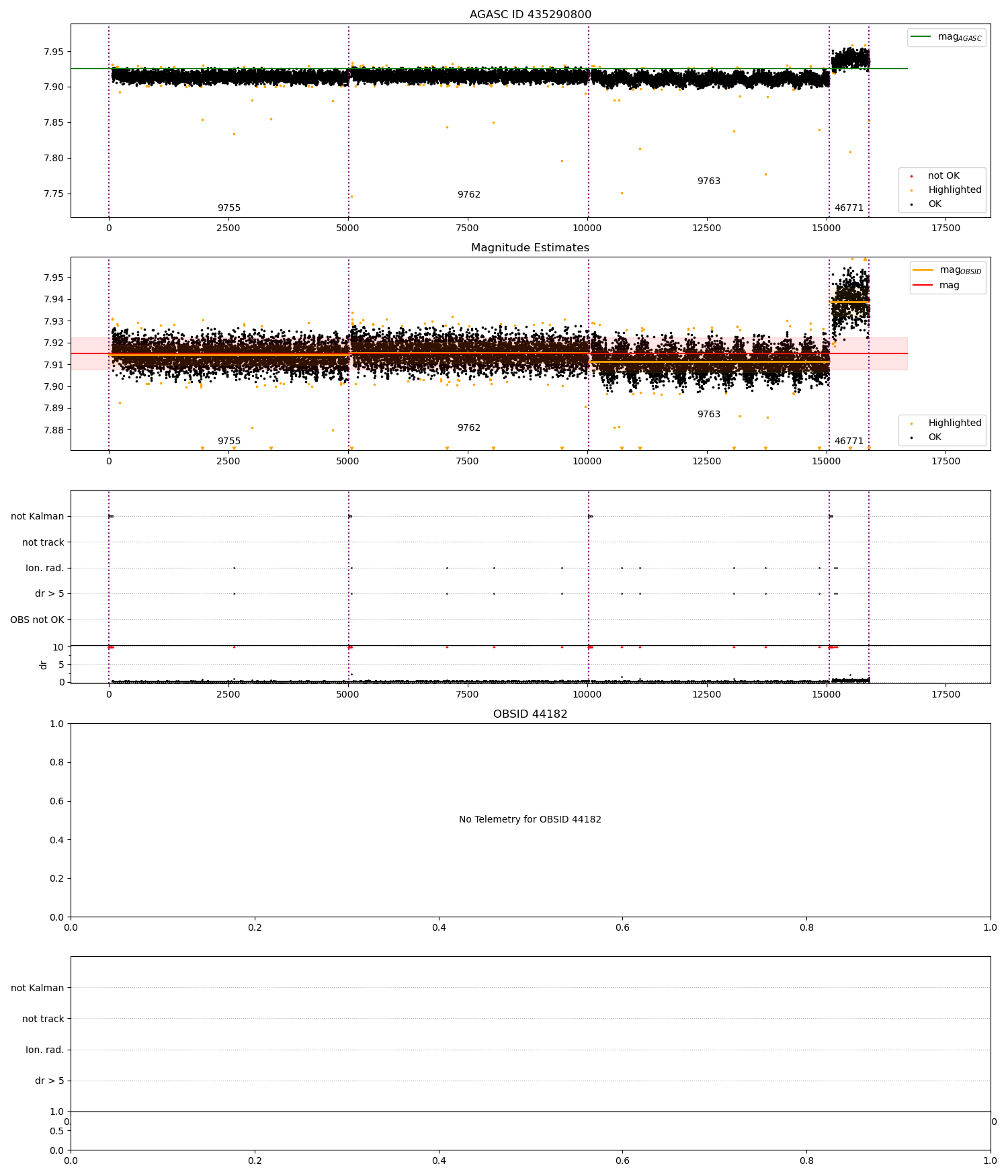This screenshot has width=1008, height=1176.
Task: Click 'Highlighted' legend entry in Magnitude Estimates plot
Action: [x=955, y=423]
